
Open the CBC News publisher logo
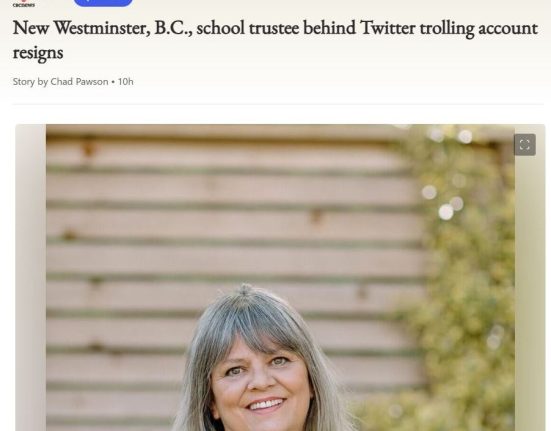[24, 4]
